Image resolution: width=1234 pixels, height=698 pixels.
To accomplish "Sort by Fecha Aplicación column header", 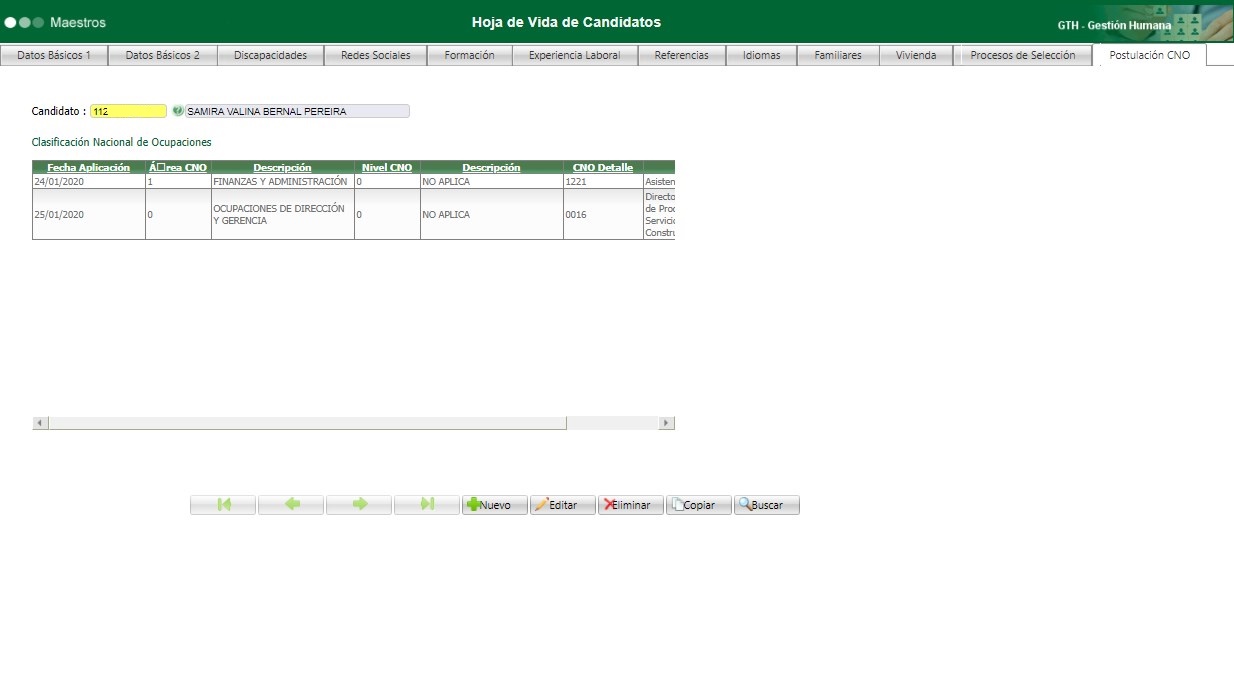I will (x=89, y=168).
